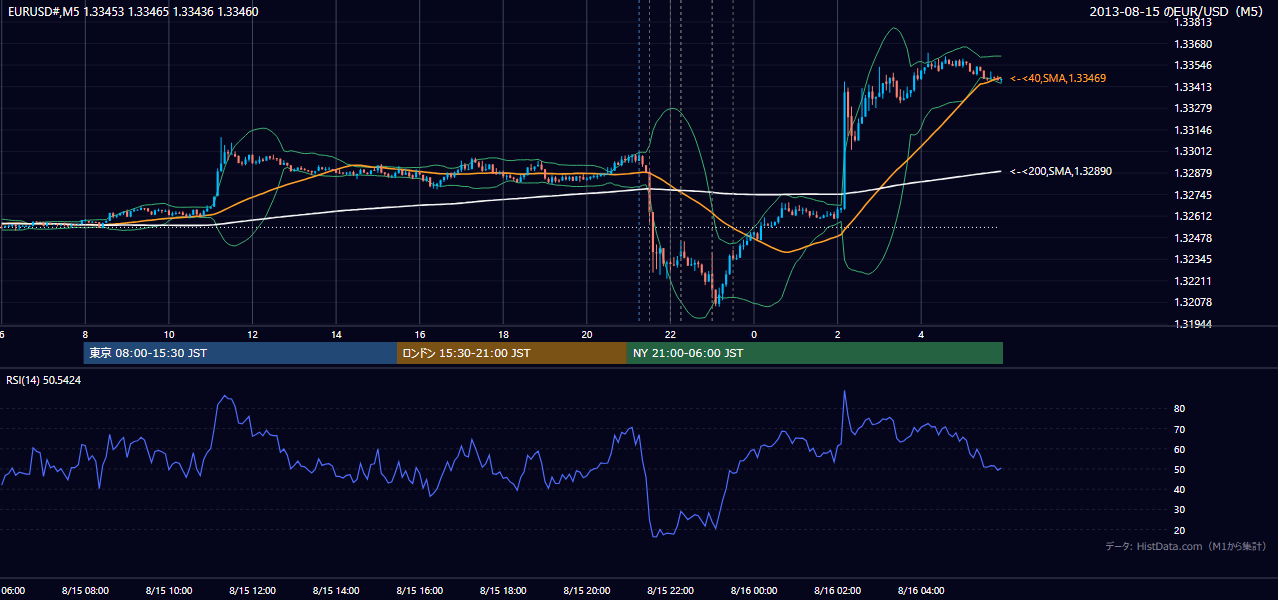Click the RSI(14) 50.5424 indicator label
The width and height of the screenshot is (1278, 600).
click(44, 380)
